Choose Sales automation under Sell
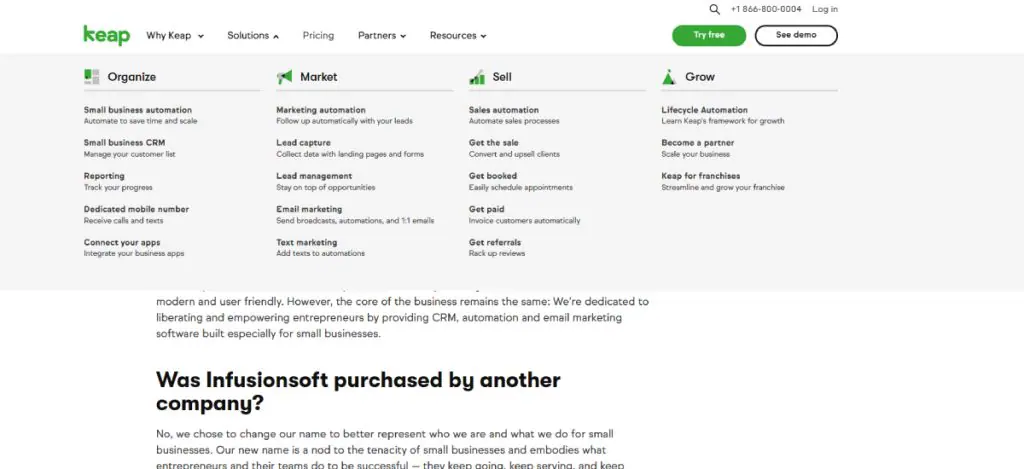This screenshot has width=1024, height=469. coord(504,110)
